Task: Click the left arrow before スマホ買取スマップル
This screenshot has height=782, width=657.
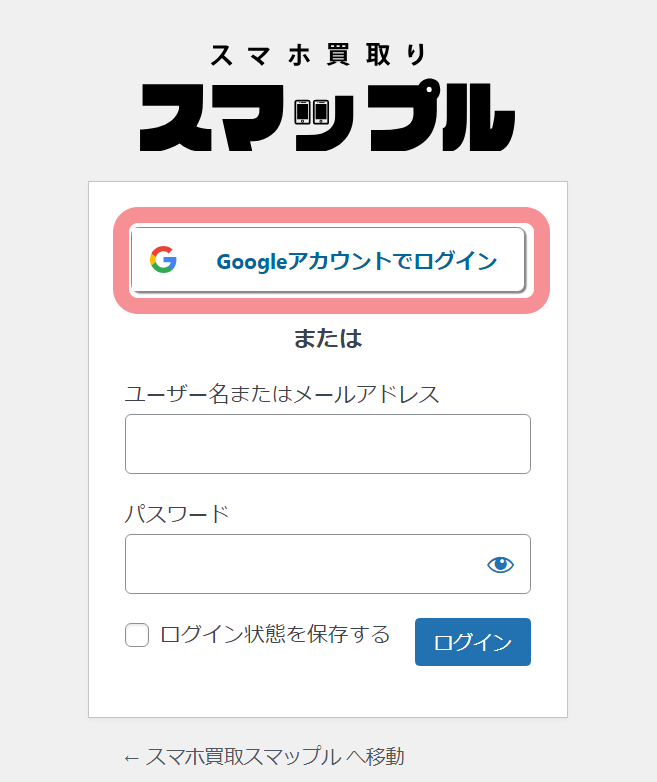Action: (131, 759)
